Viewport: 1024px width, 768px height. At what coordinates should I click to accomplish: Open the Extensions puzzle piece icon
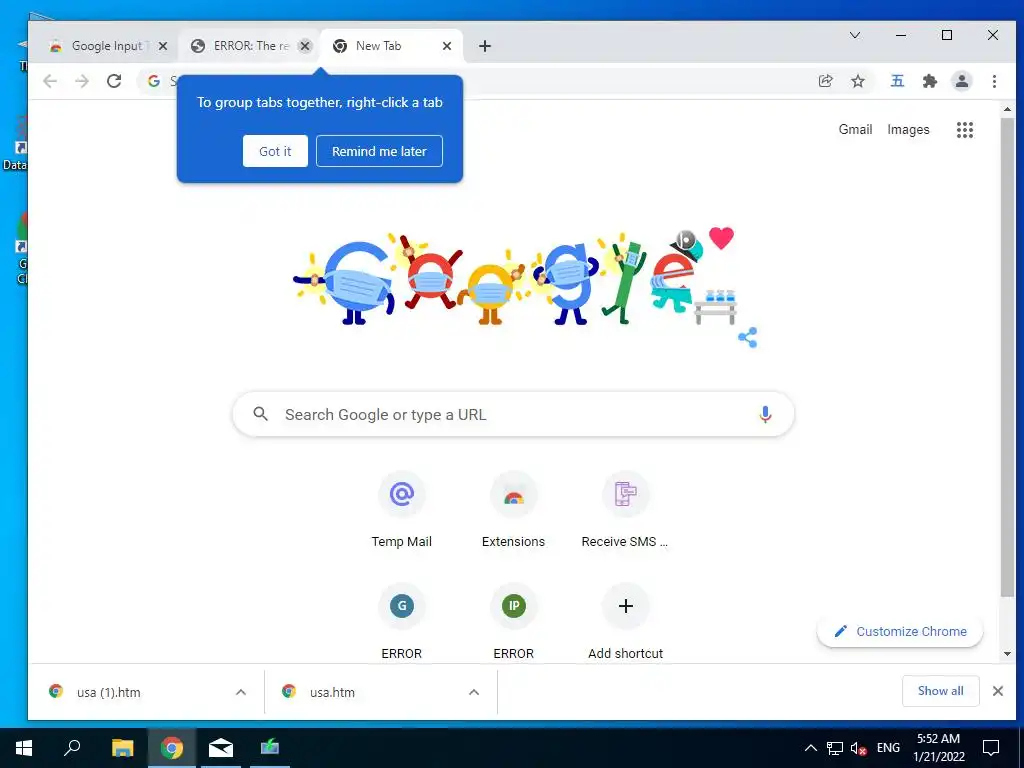coord(929,81)
